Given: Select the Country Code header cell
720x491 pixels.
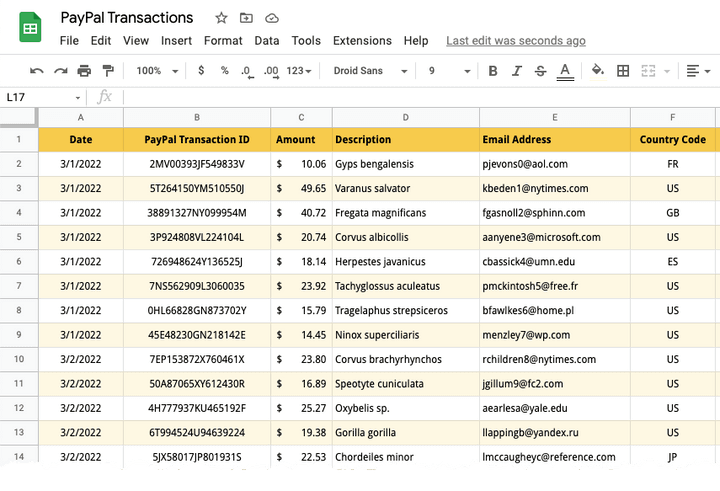Looking at the screenshot, I should click(x=673, y=140).
